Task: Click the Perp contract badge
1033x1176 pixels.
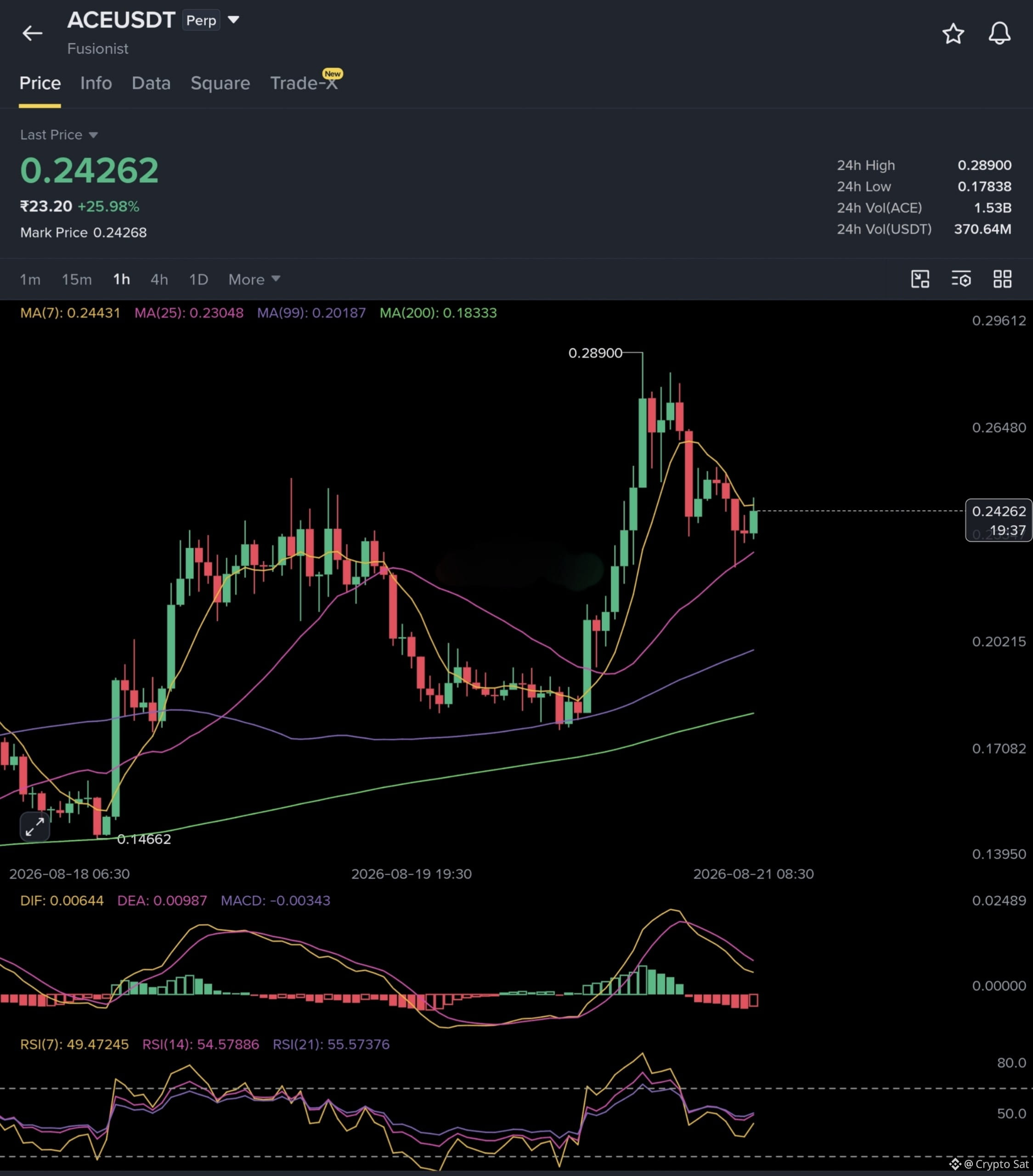Action: click(201, 21)
